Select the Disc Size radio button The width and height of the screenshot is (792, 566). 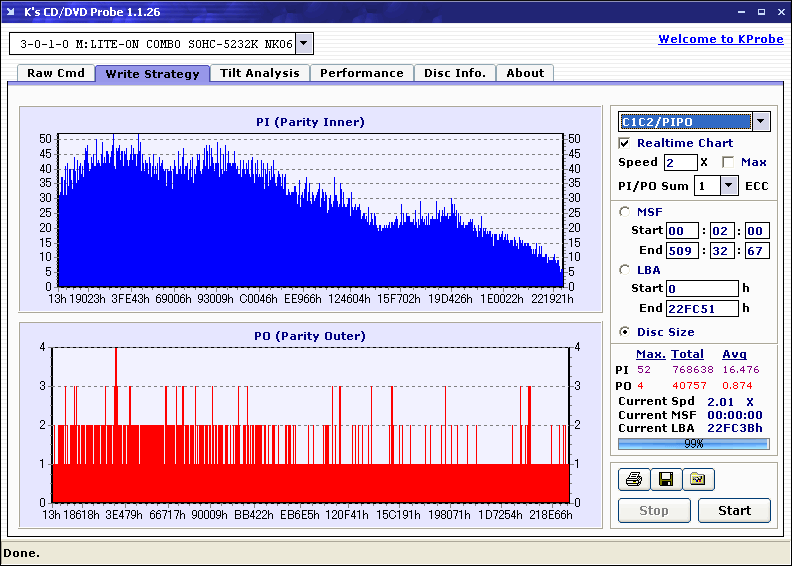click(625, 332)
